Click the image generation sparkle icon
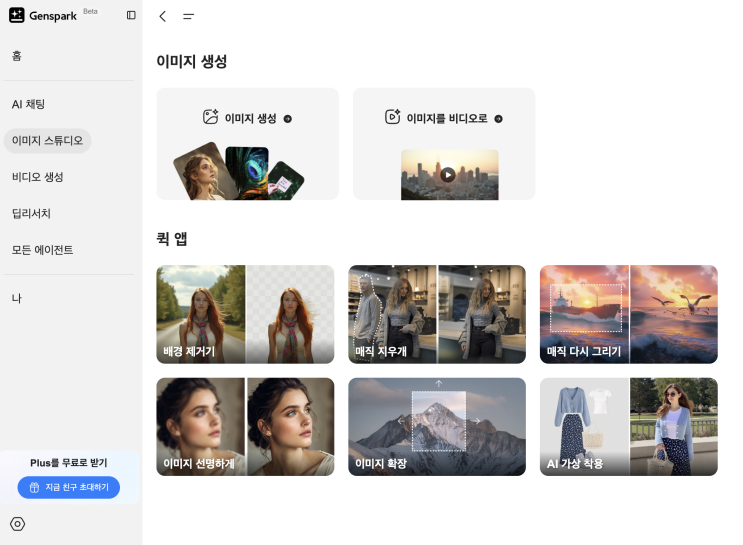This screenshot has width=743, height=545. point(210,117)
